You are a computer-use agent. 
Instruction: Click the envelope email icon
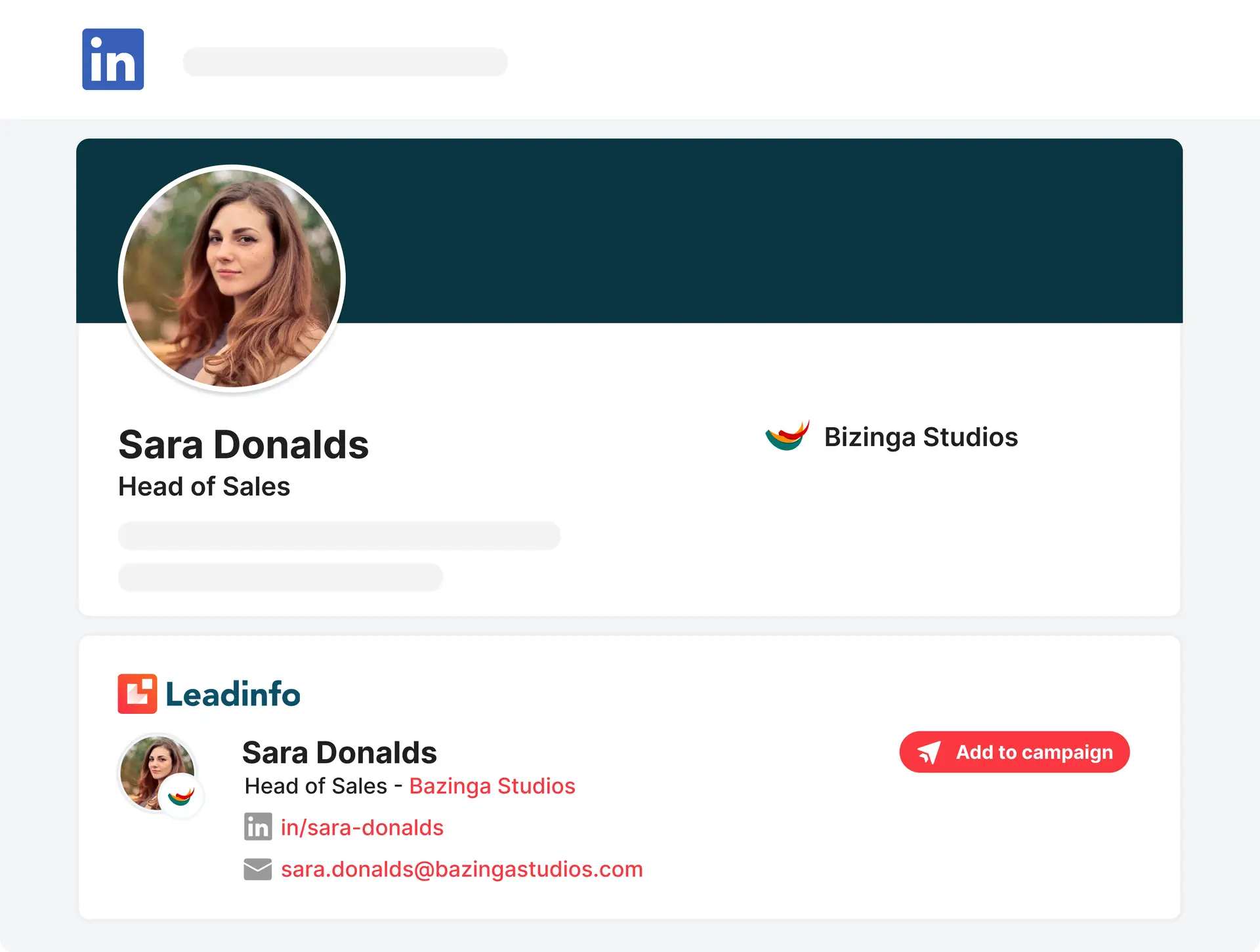click(258, 869)
